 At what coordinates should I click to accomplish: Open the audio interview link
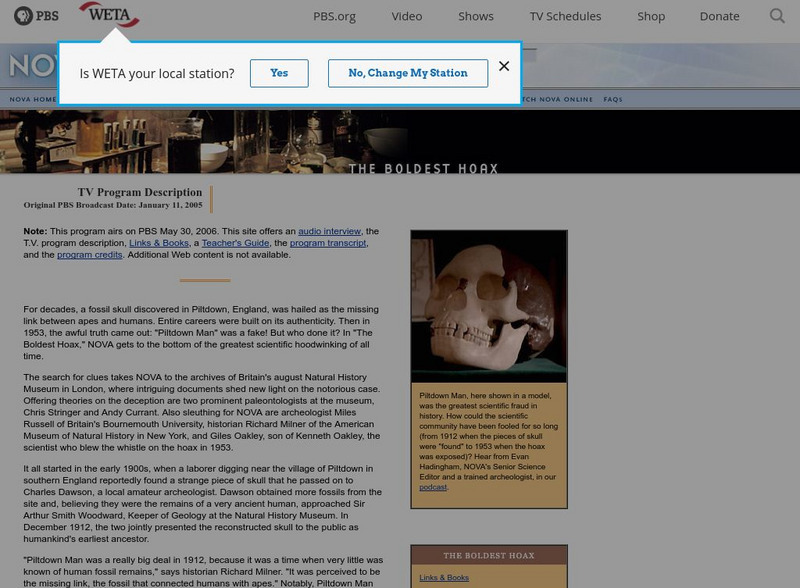[330, 231]
